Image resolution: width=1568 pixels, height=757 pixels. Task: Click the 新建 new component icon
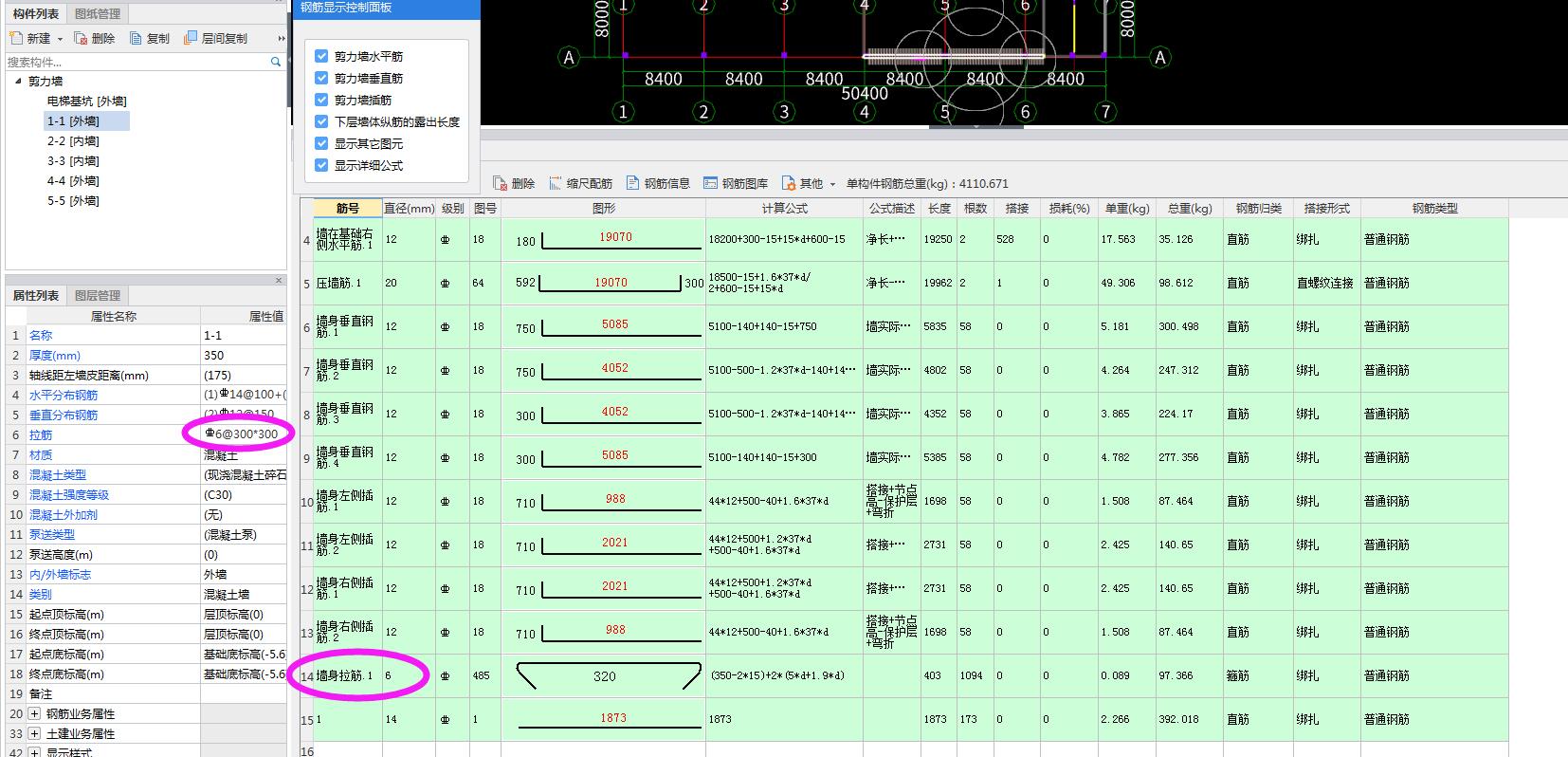[x=17, y=39]
